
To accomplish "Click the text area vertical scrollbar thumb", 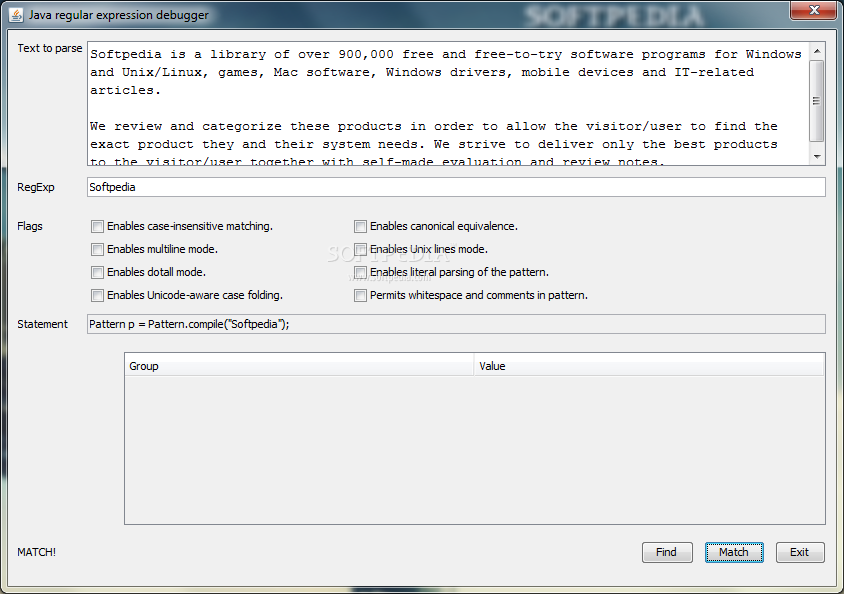I will (x=817, y=101).
